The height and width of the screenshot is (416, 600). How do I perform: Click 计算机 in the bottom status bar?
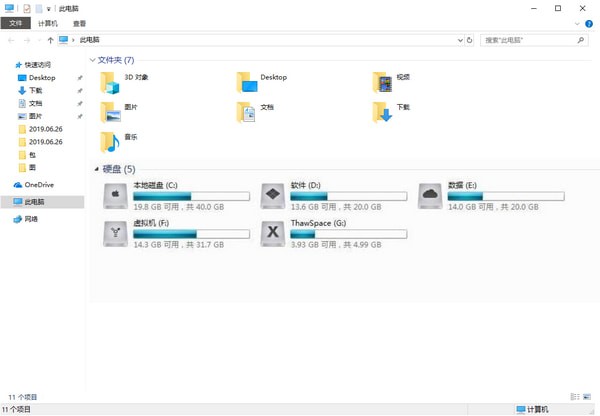[x=532, y=409]
